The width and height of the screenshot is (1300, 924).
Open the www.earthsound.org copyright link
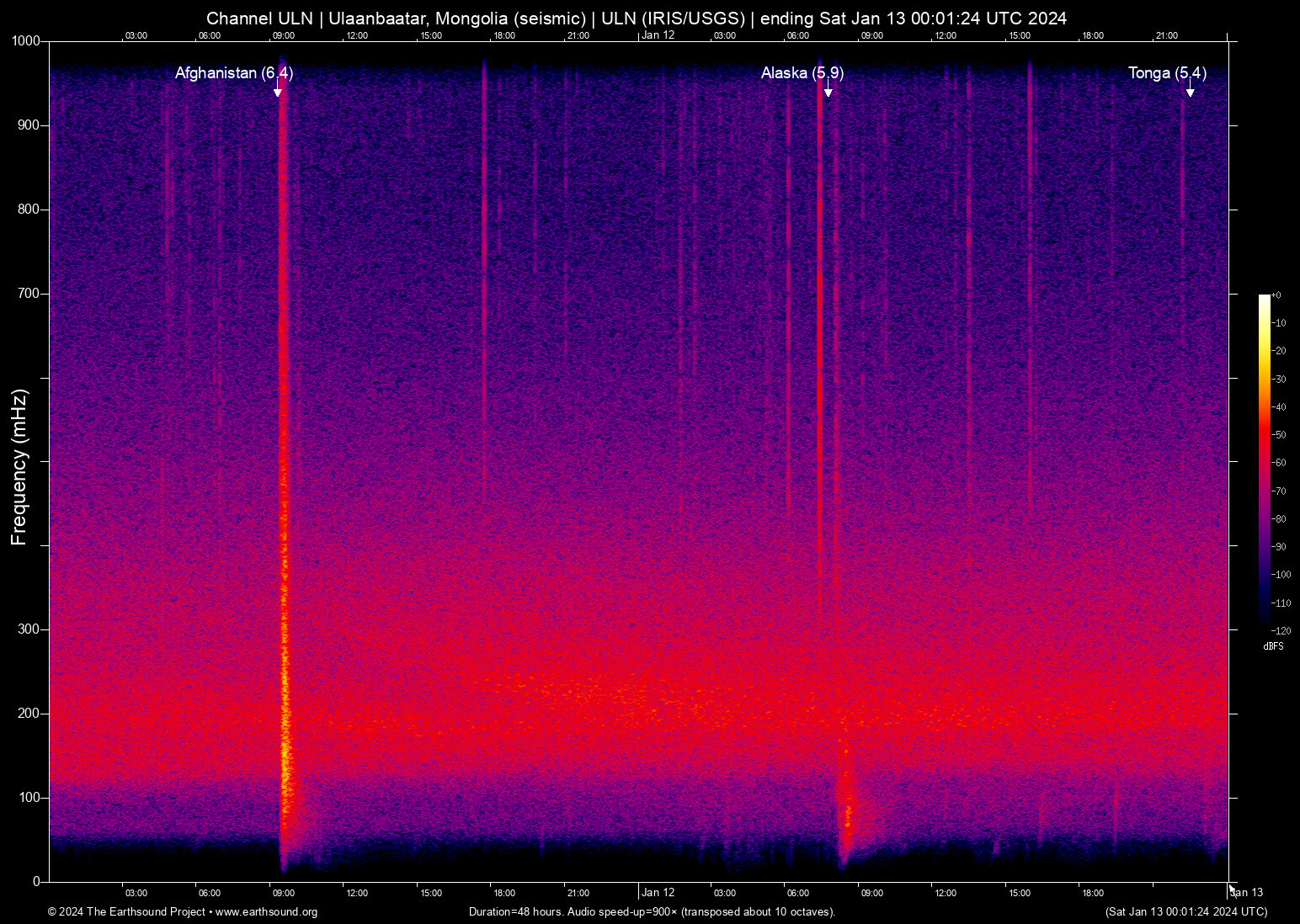(266, 912)
